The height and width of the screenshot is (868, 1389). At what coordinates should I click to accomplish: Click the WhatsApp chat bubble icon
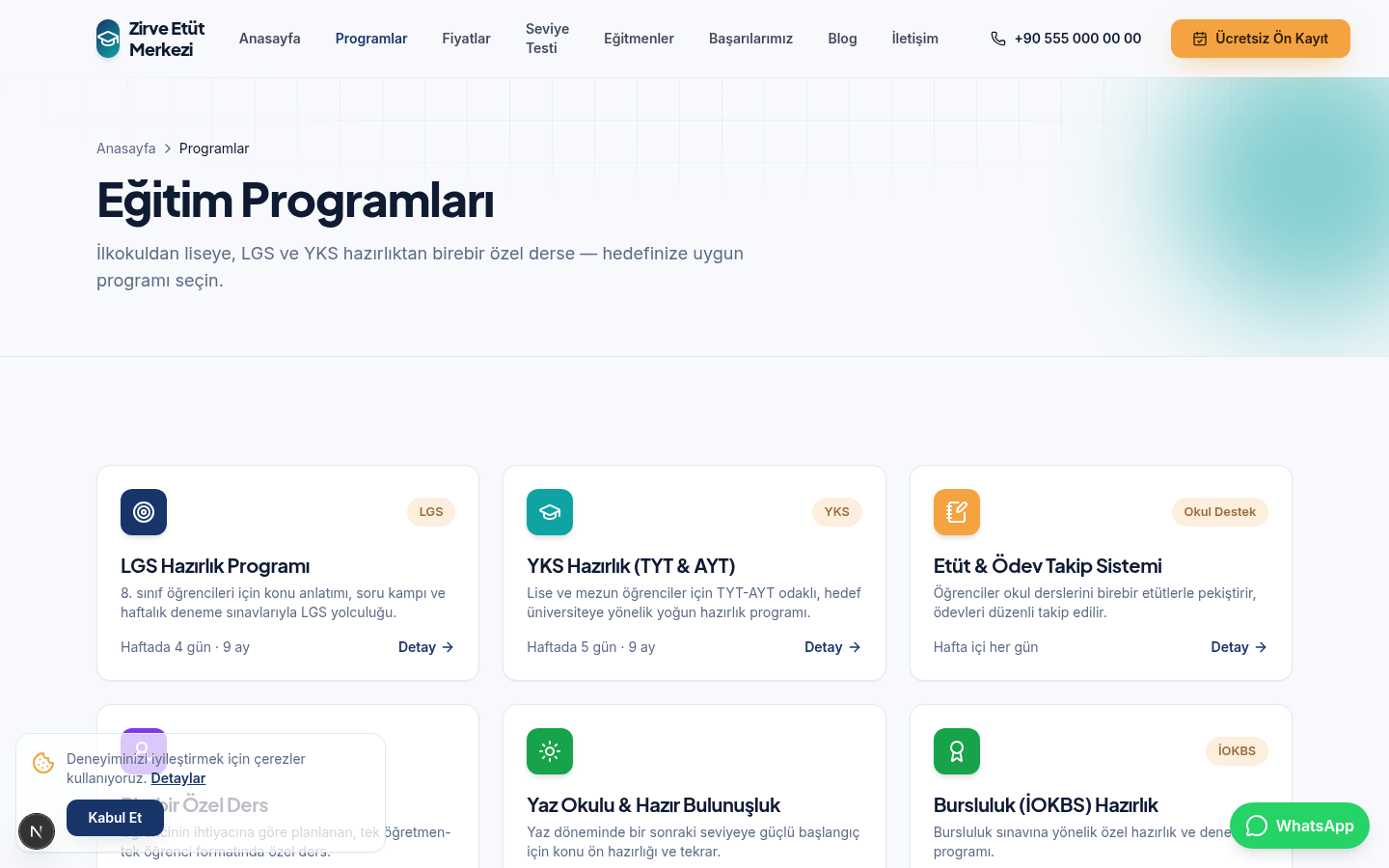[1257, 826]
